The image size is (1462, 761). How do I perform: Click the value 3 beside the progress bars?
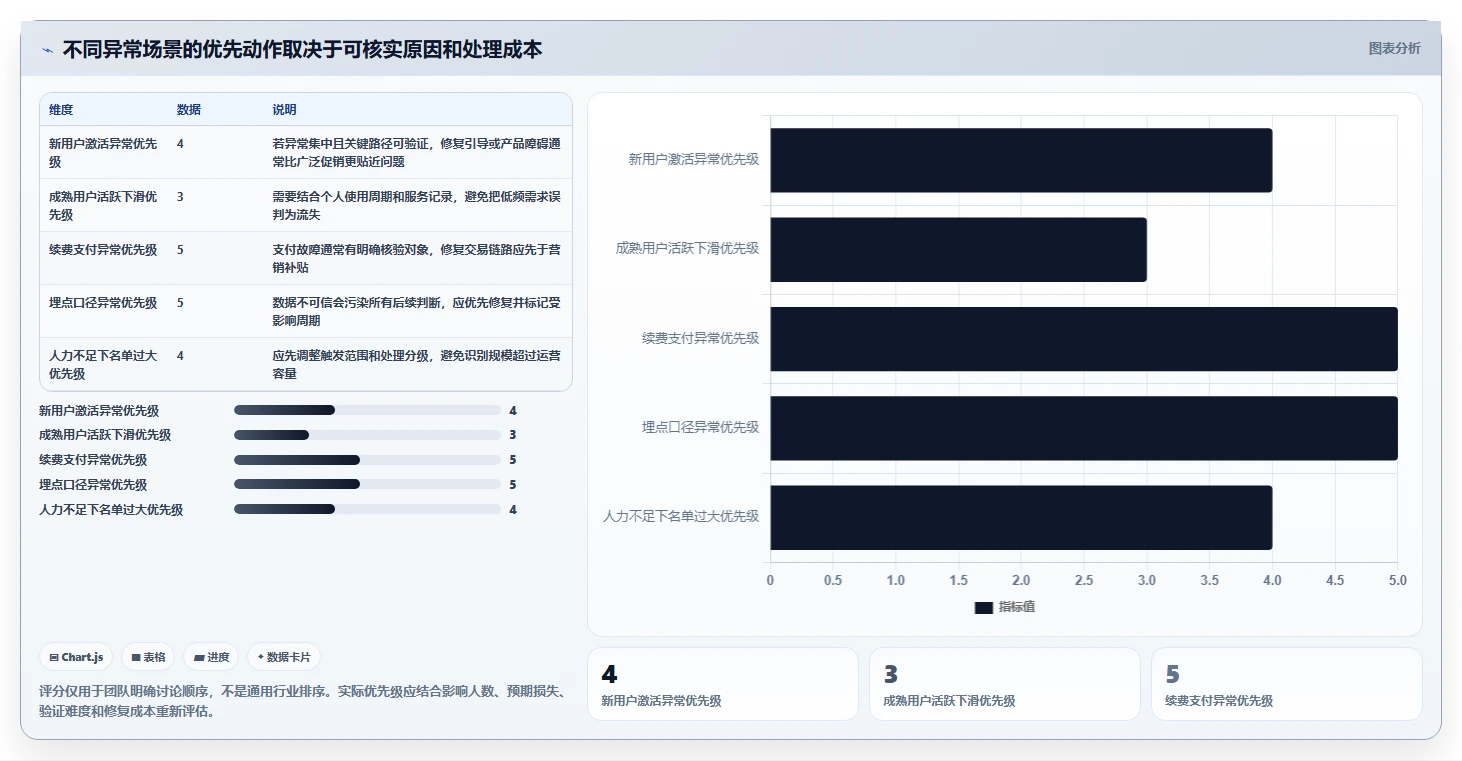click(513, 435)
